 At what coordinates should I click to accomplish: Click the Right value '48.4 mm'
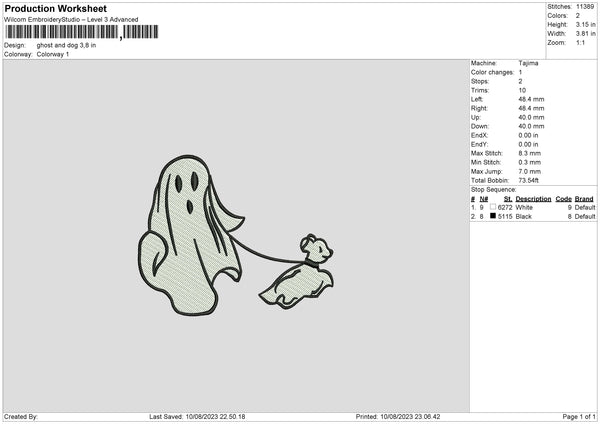point(531,108)
